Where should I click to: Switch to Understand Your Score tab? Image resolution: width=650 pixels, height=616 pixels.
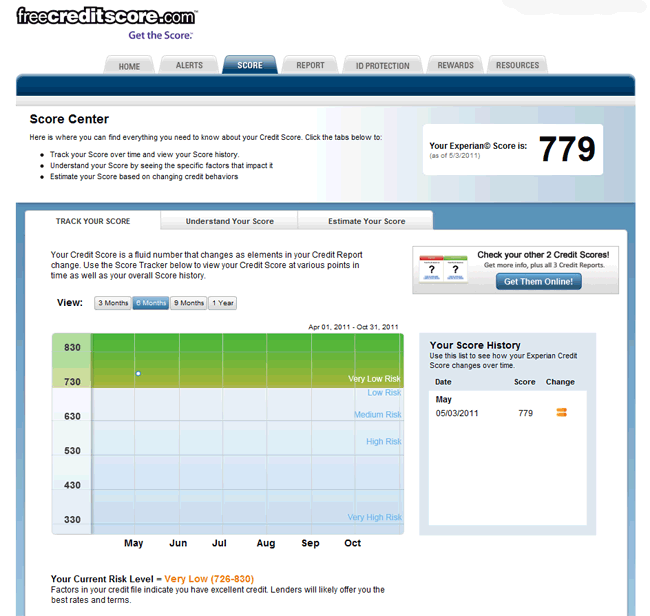pos(230,221)
